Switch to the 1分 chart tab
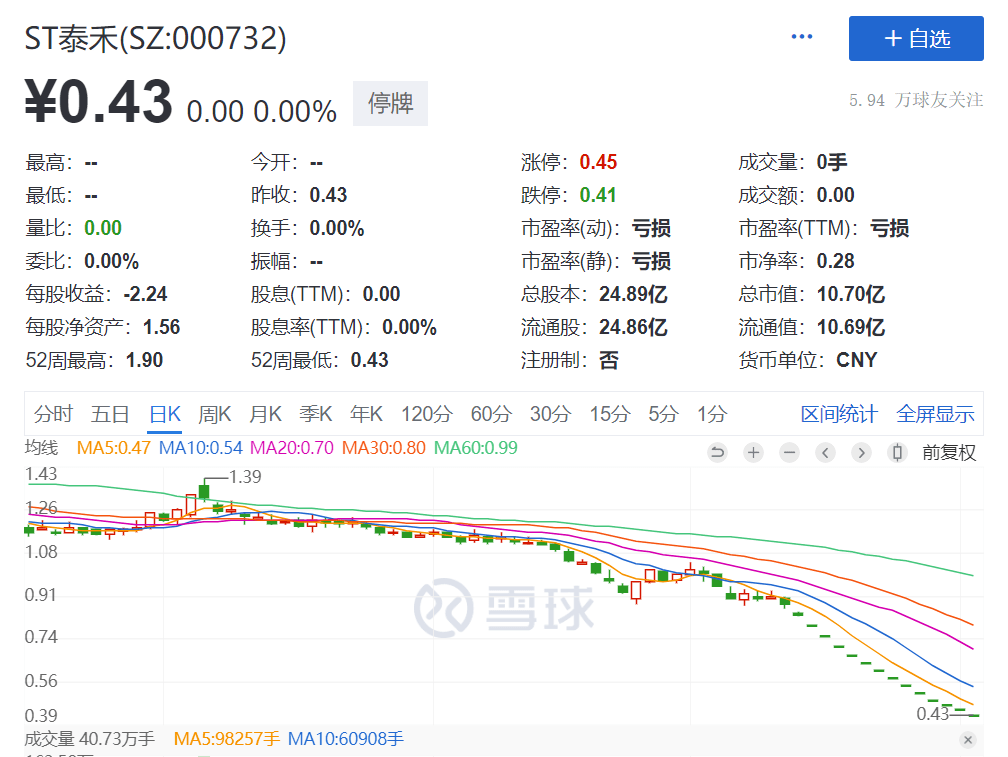The image size is (1008, 757). click(712, 414)
